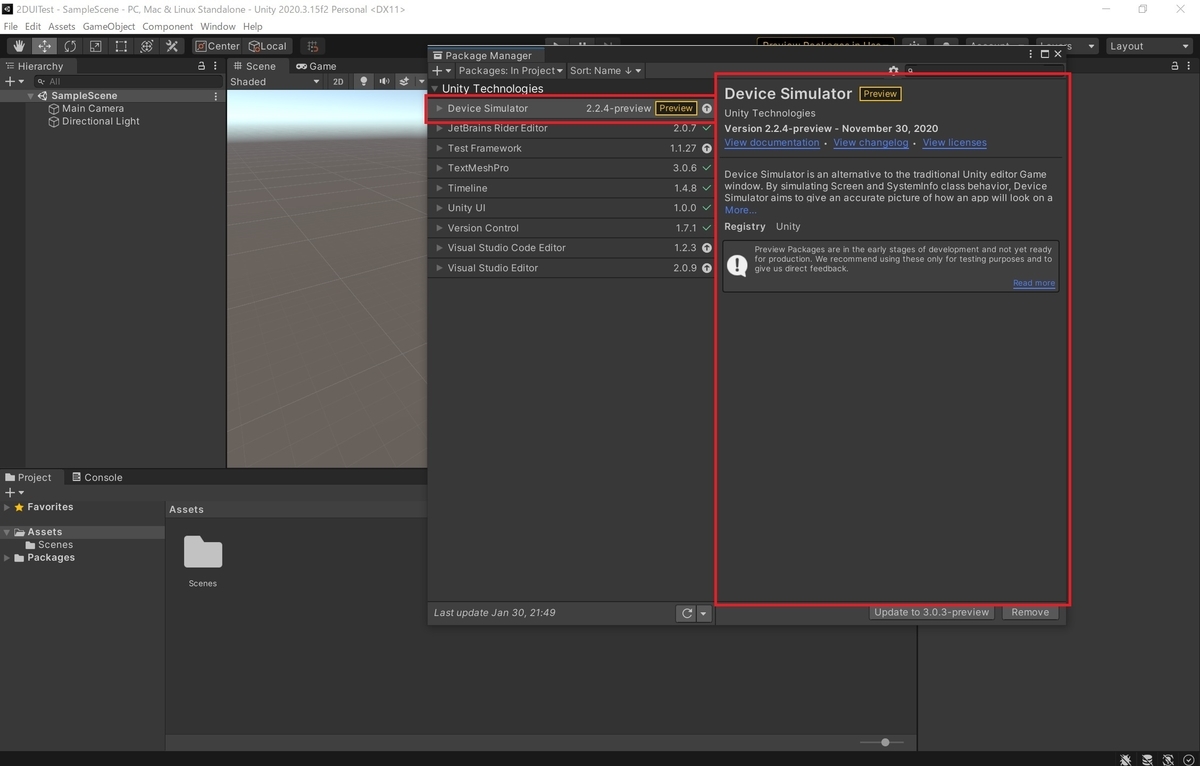Toggle the grid snapping icon
The width and height of the screenshot is (1200, 766).
pyautogui.click(x=313, y=46)
